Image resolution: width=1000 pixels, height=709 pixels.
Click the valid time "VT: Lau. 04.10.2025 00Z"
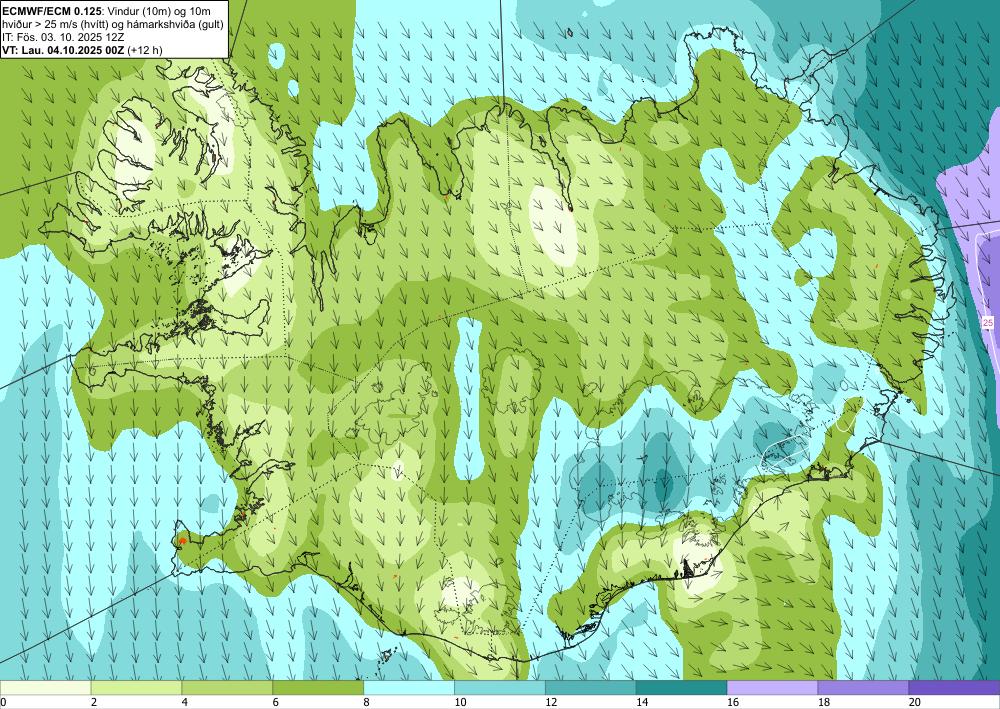pos(64,50)
